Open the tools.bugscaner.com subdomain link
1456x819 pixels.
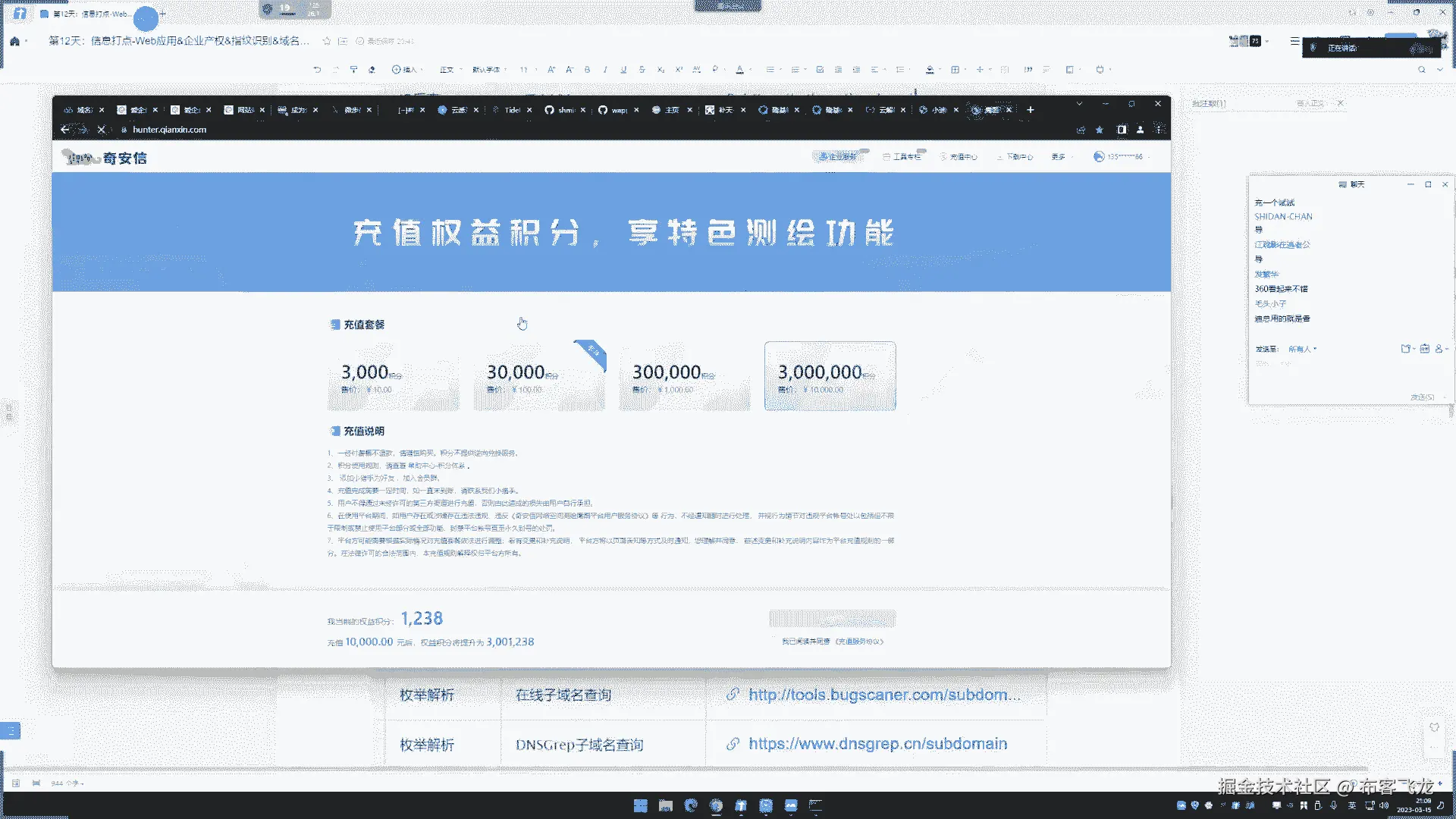click(883, 695)
